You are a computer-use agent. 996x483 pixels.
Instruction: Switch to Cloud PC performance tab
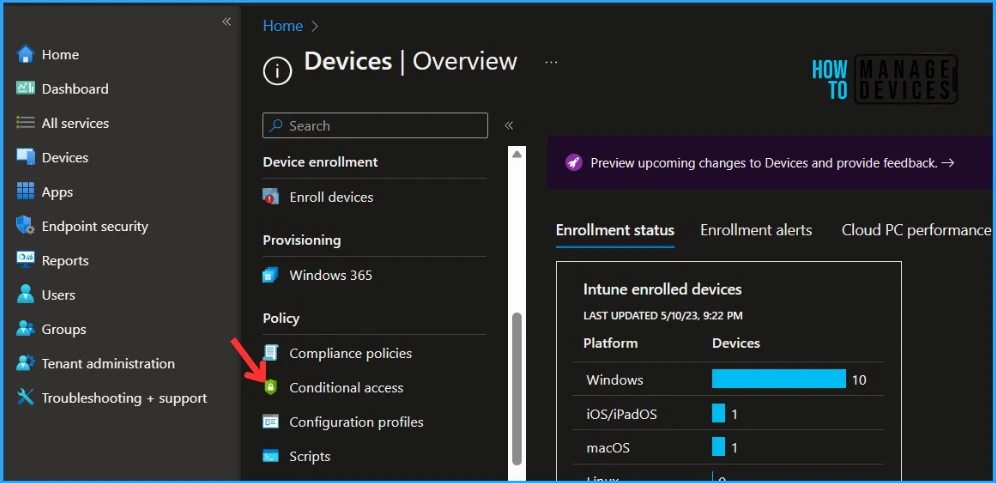coord(916,230)
